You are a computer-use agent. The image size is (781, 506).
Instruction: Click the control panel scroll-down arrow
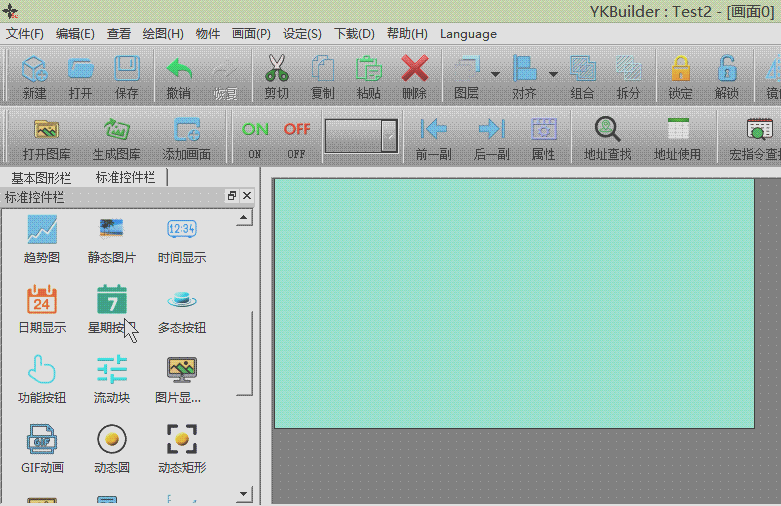[242, 494]
